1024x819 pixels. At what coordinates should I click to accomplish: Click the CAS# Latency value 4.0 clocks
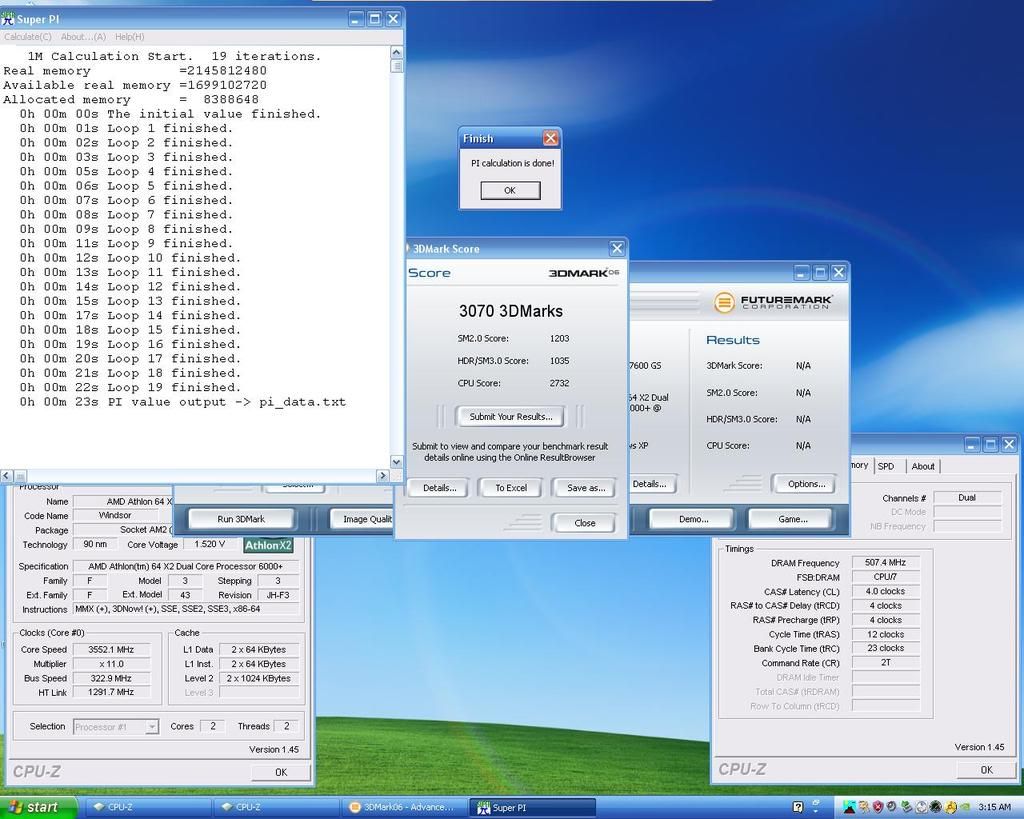(886, 591)
